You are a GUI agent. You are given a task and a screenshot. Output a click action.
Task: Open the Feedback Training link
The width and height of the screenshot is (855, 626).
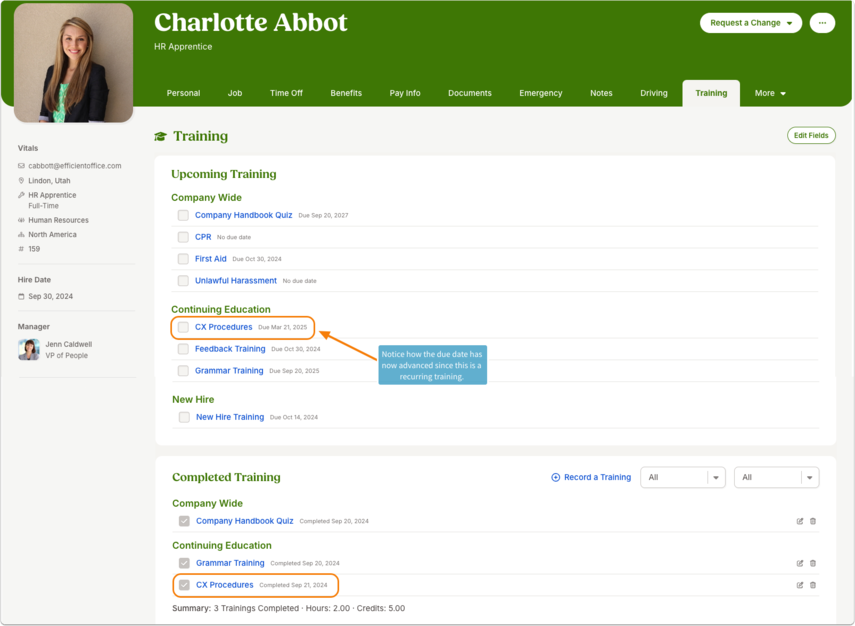point(230,349)
